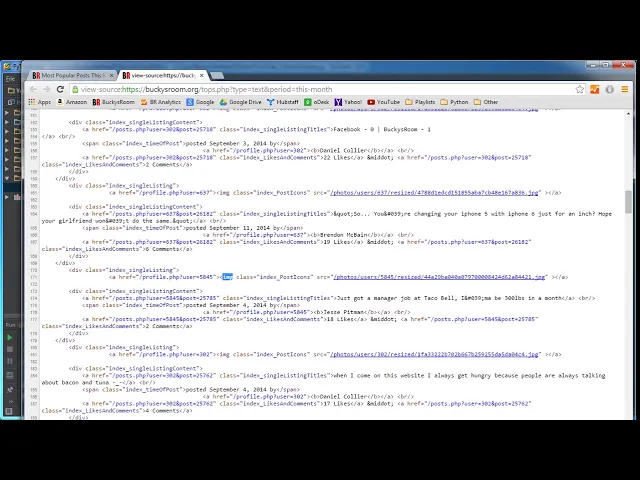Click "posted September 3, 2014 by" text
Screen dimensions: 640x480
point(231,144)
